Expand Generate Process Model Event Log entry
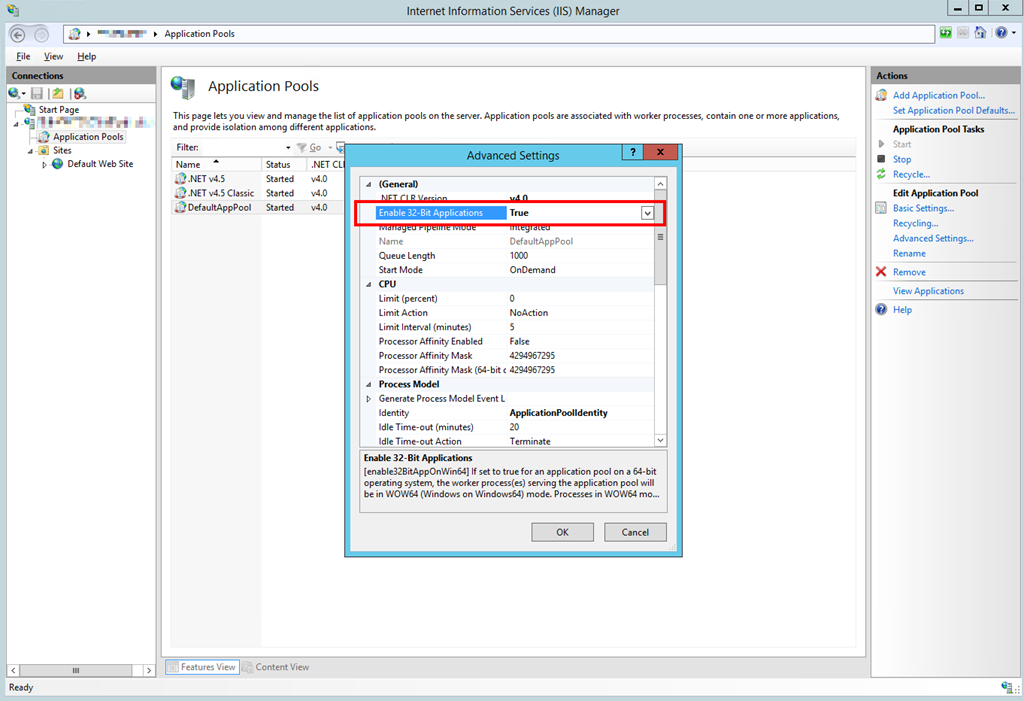 (x=368, y=399)
